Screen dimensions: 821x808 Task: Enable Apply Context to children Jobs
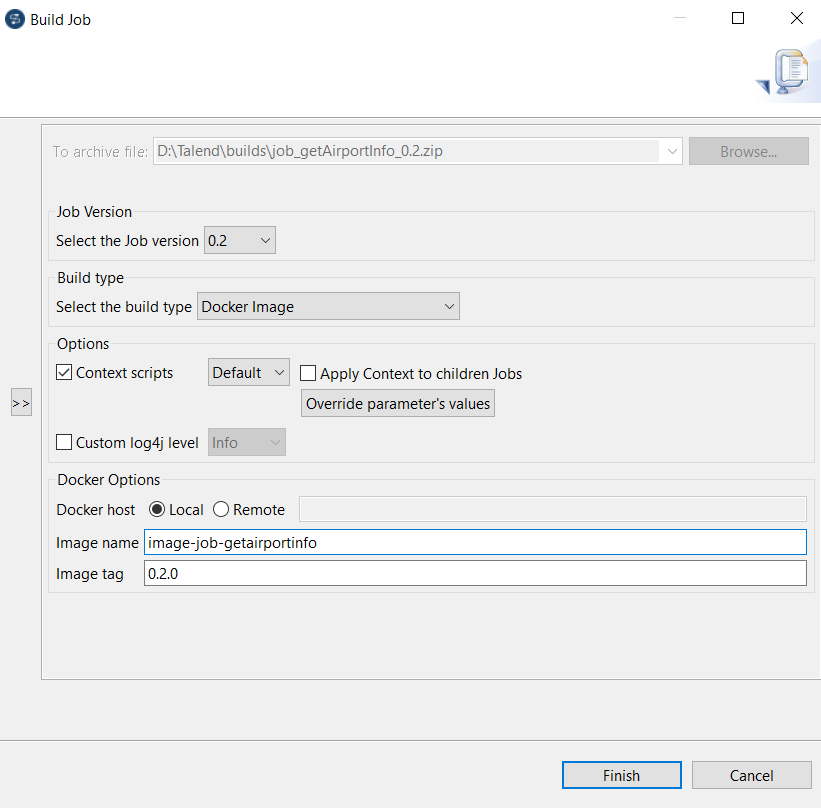[308, 373]
